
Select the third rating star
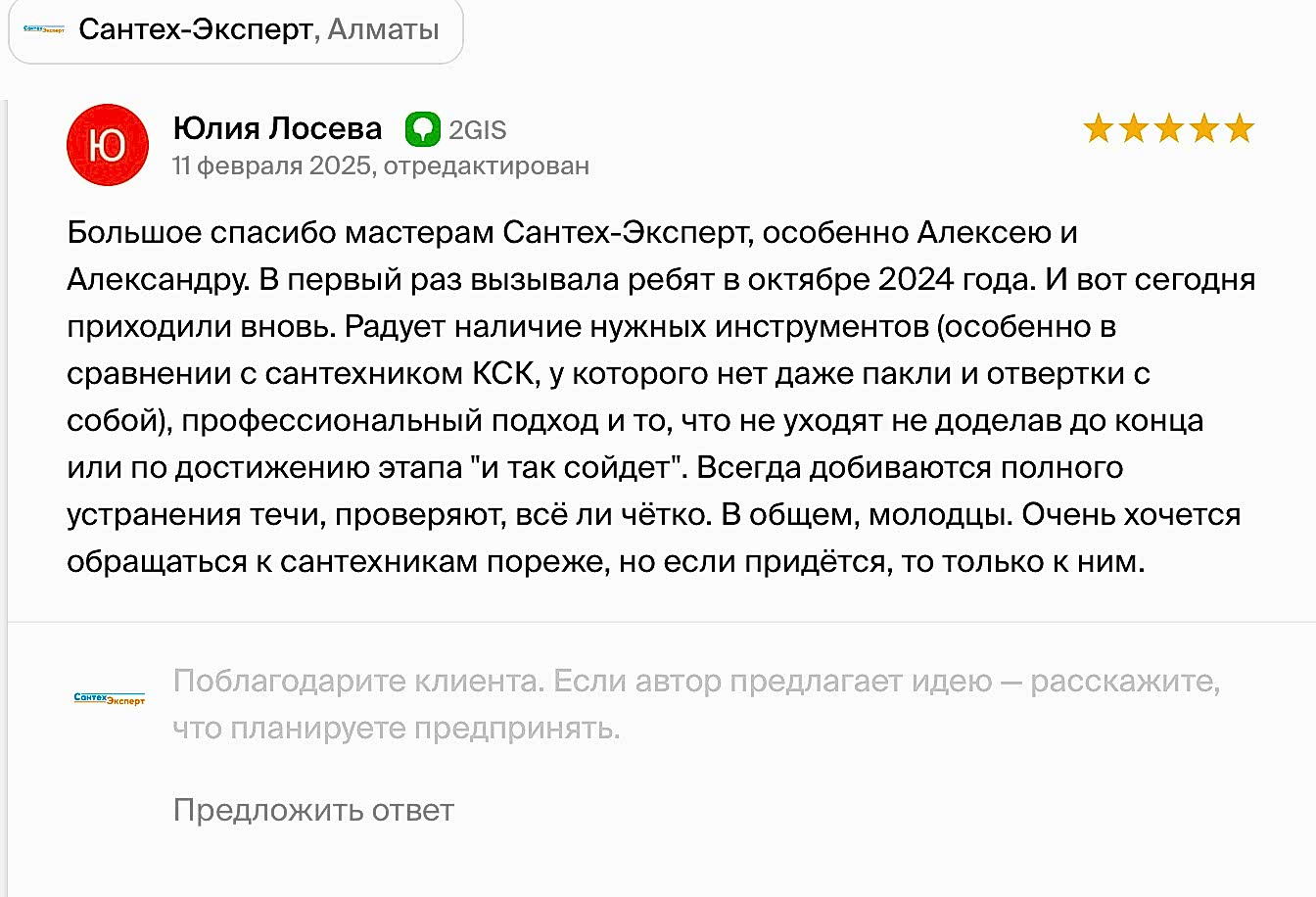coord(1169,128)
